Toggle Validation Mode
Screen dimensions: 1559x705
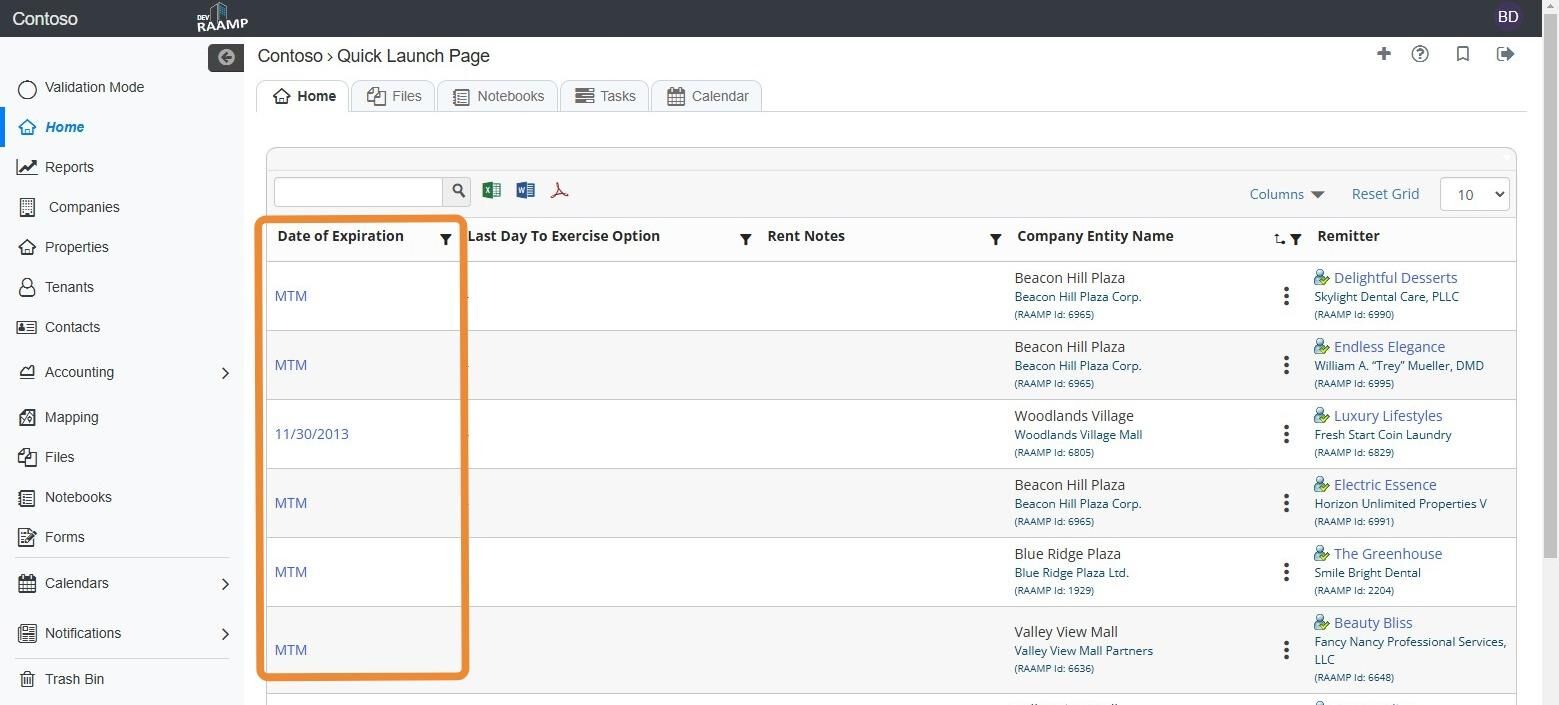coord(27,89)
